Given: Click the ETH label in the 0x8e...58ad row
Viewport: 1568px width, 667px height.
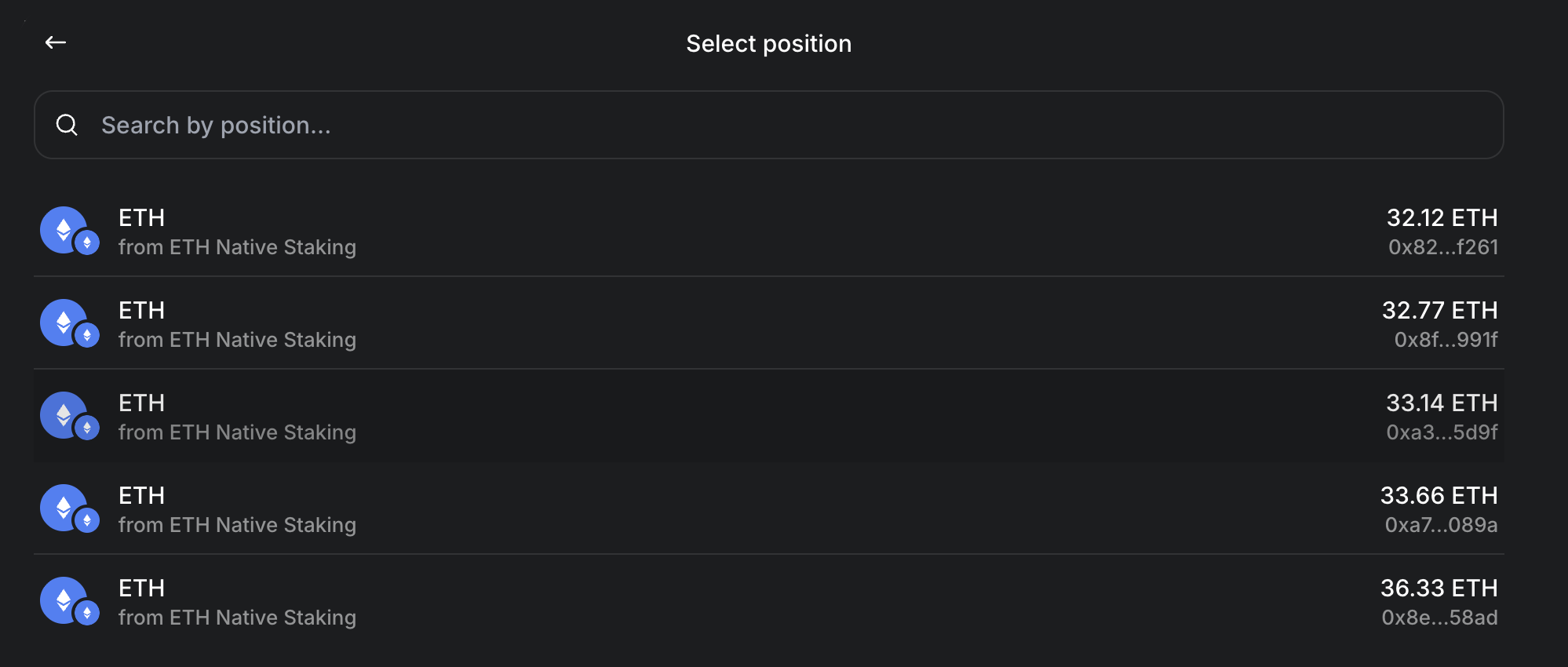Looking at the screenshot, I should [142, 588].
